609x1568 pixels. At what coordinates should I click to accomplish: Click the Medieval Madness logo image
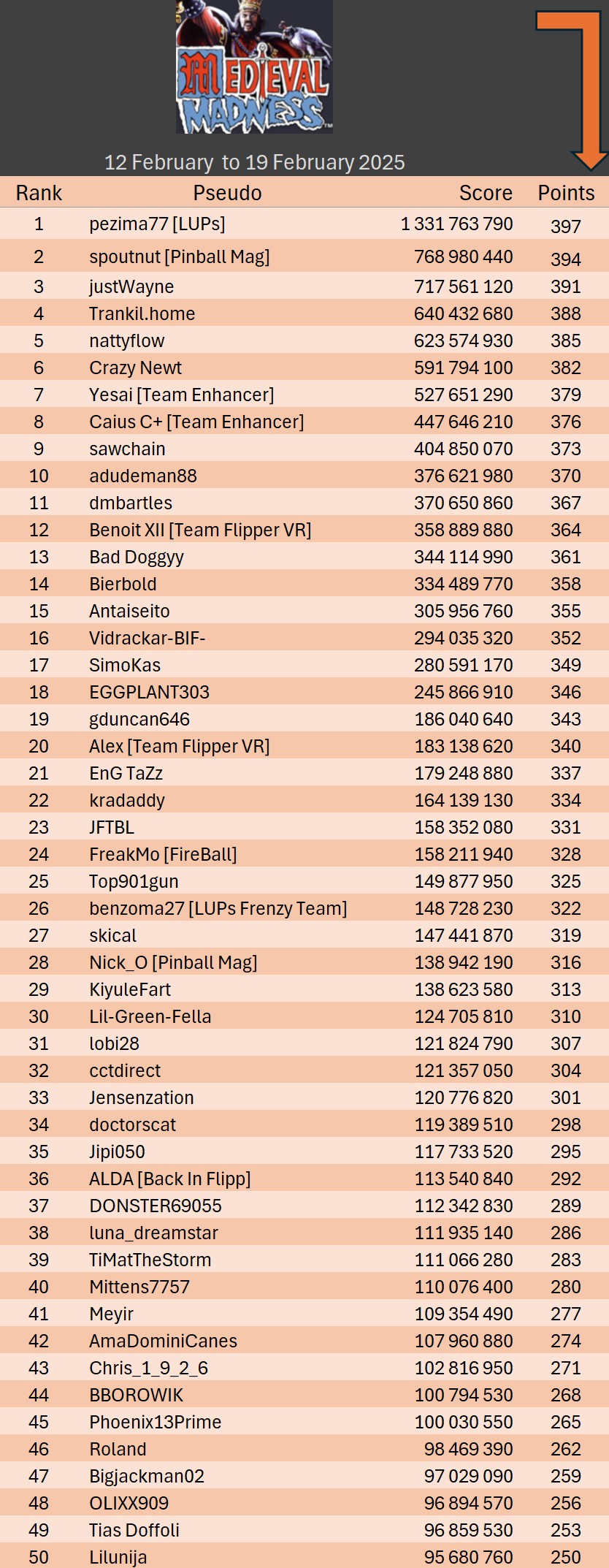tap(254, 67)
